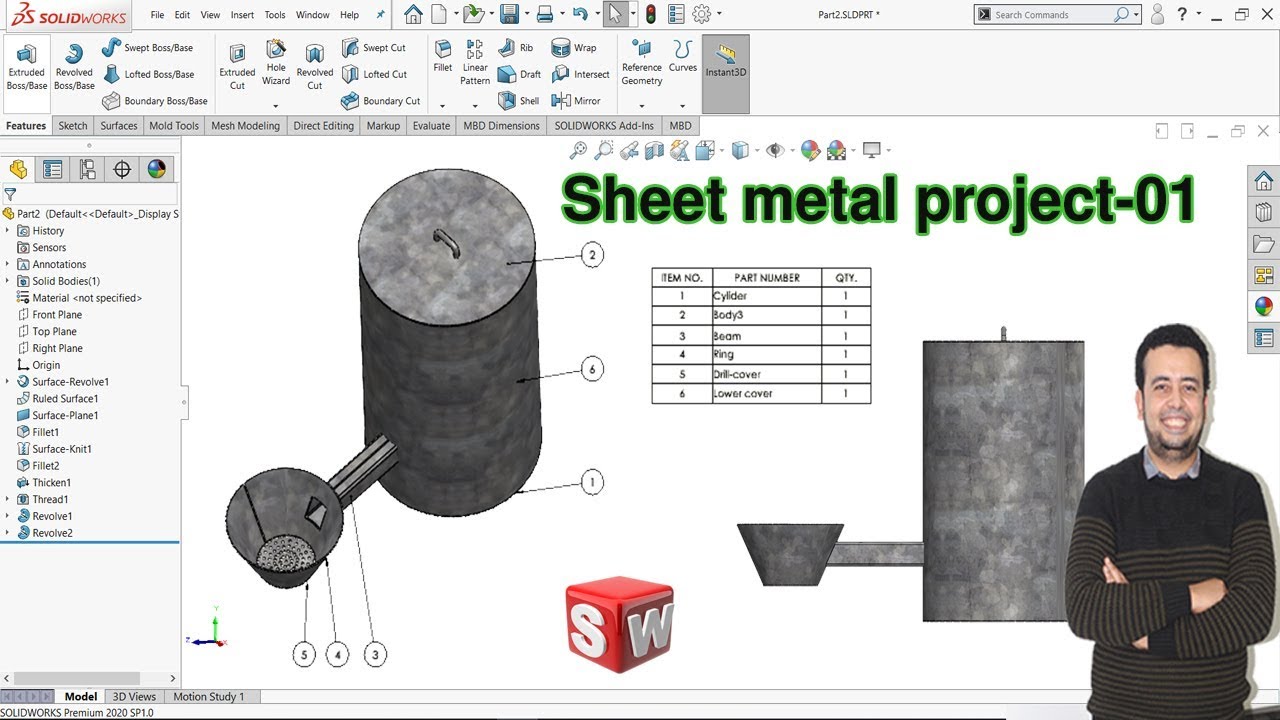Click Edit Appearance icon in view toolbar
Image resolution: width=1280 pixels, height=720 pixels.
pos(810,151)
